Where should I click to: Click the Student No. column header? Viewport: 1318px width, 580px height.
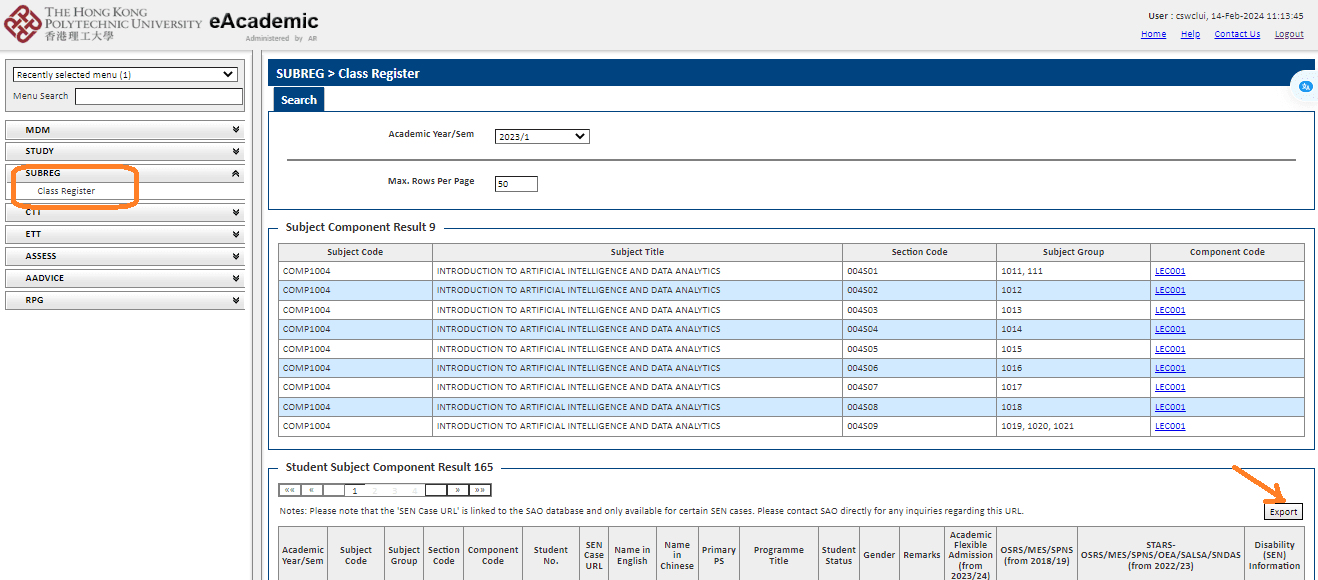(x=550, y=555)
